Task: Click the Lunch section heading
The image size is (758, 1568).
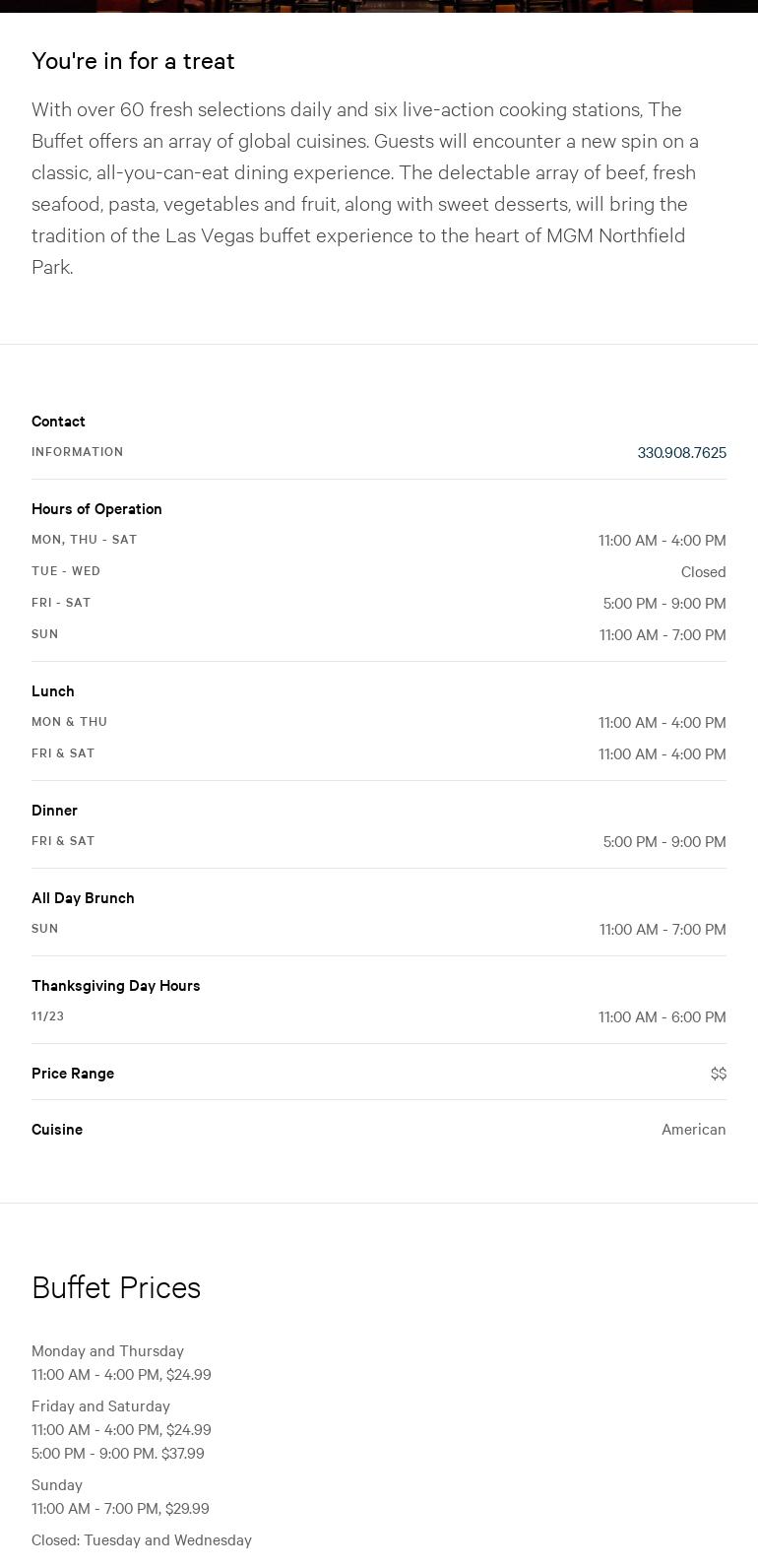Action: click(53, 691)
